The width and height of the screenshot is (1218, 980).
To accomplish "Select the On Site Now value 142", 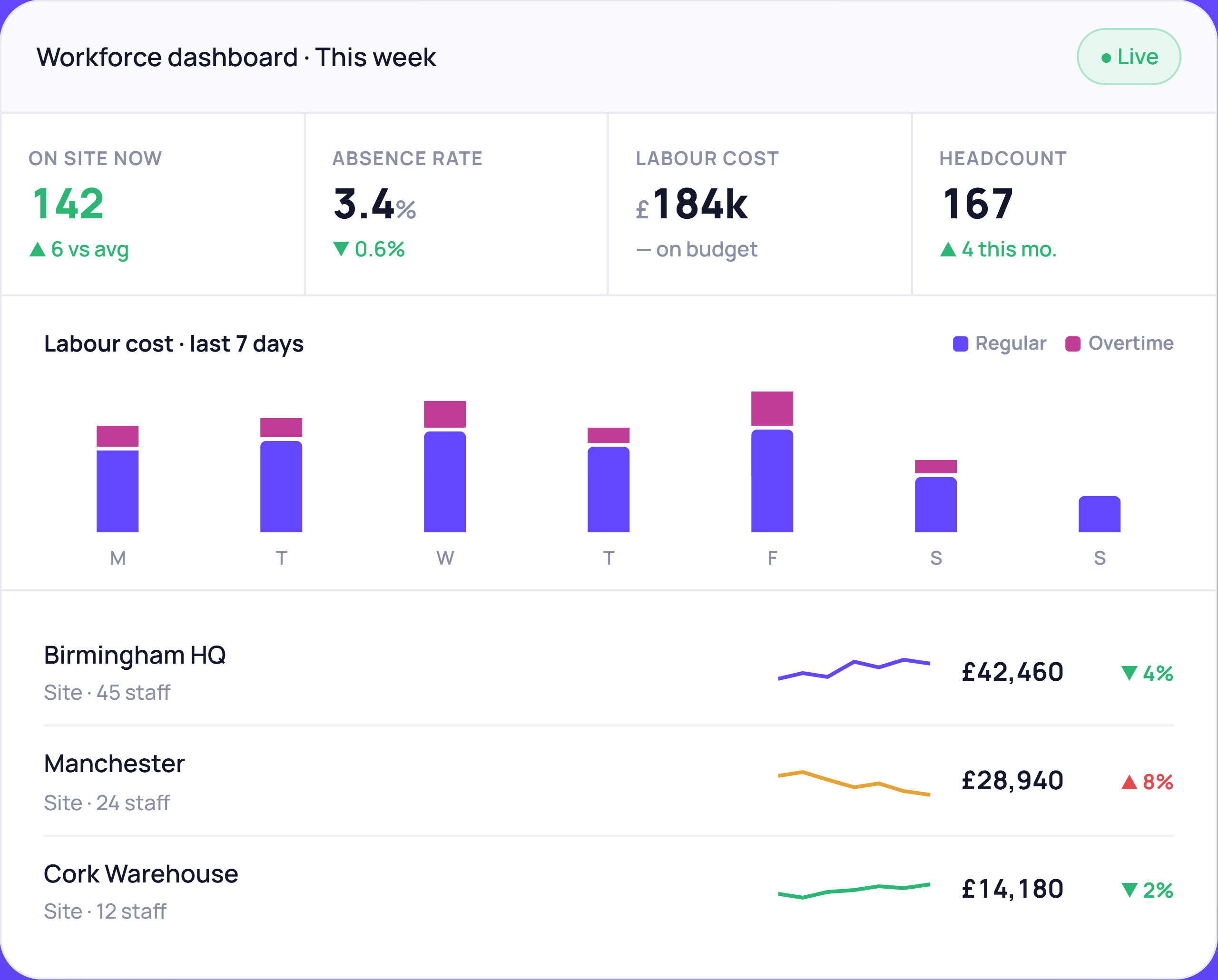I will coord(69,203).
